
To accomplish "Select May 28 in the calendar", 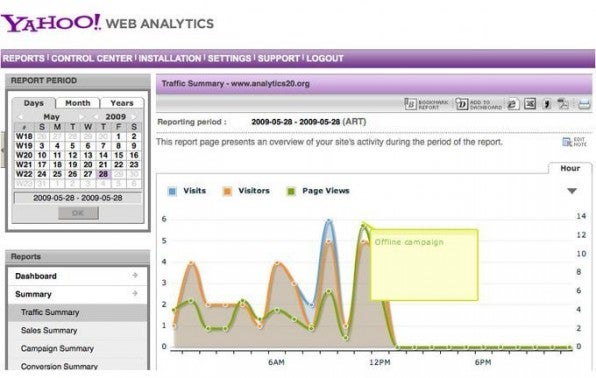I will click(103, 174).
